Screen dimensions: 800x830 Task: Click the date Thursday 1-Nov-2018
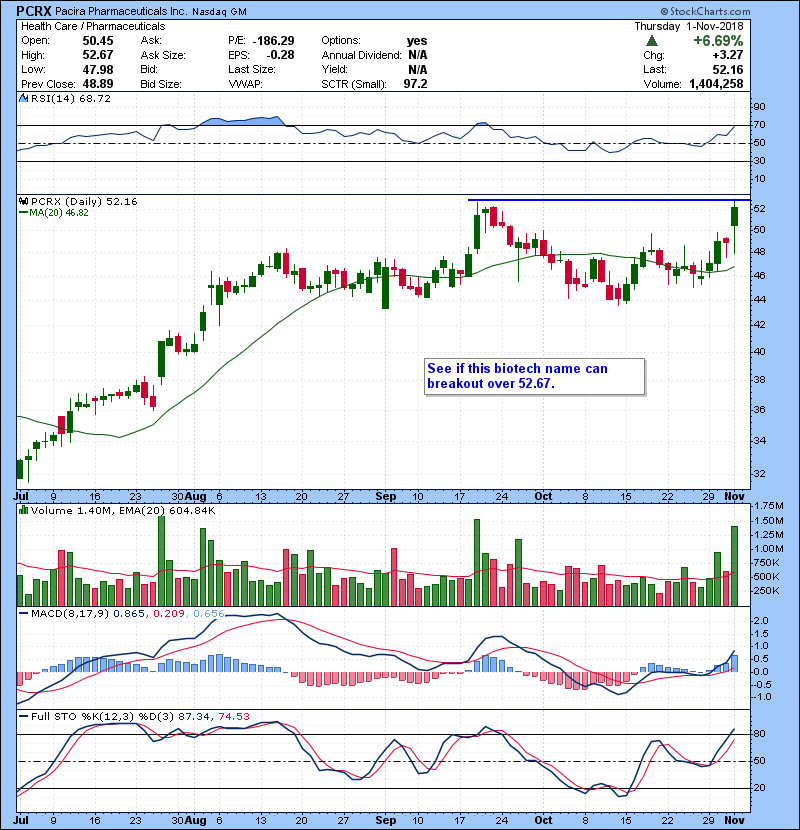(689, 26)
